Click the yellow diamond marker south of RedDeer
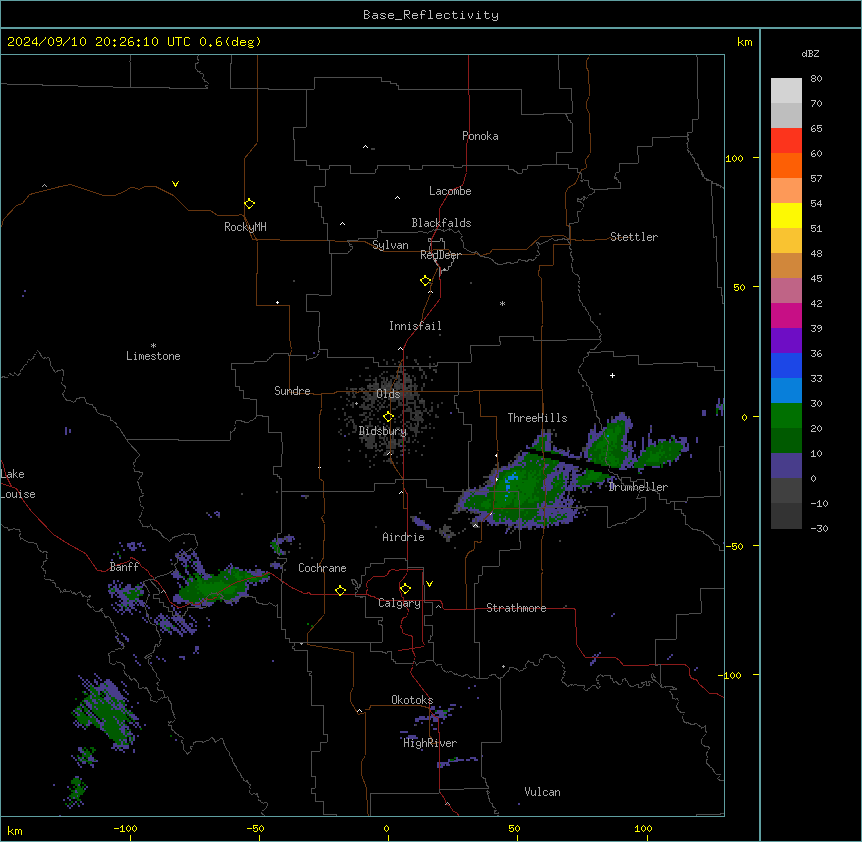The height and width of the screenshot is (842, 862). 425,281
